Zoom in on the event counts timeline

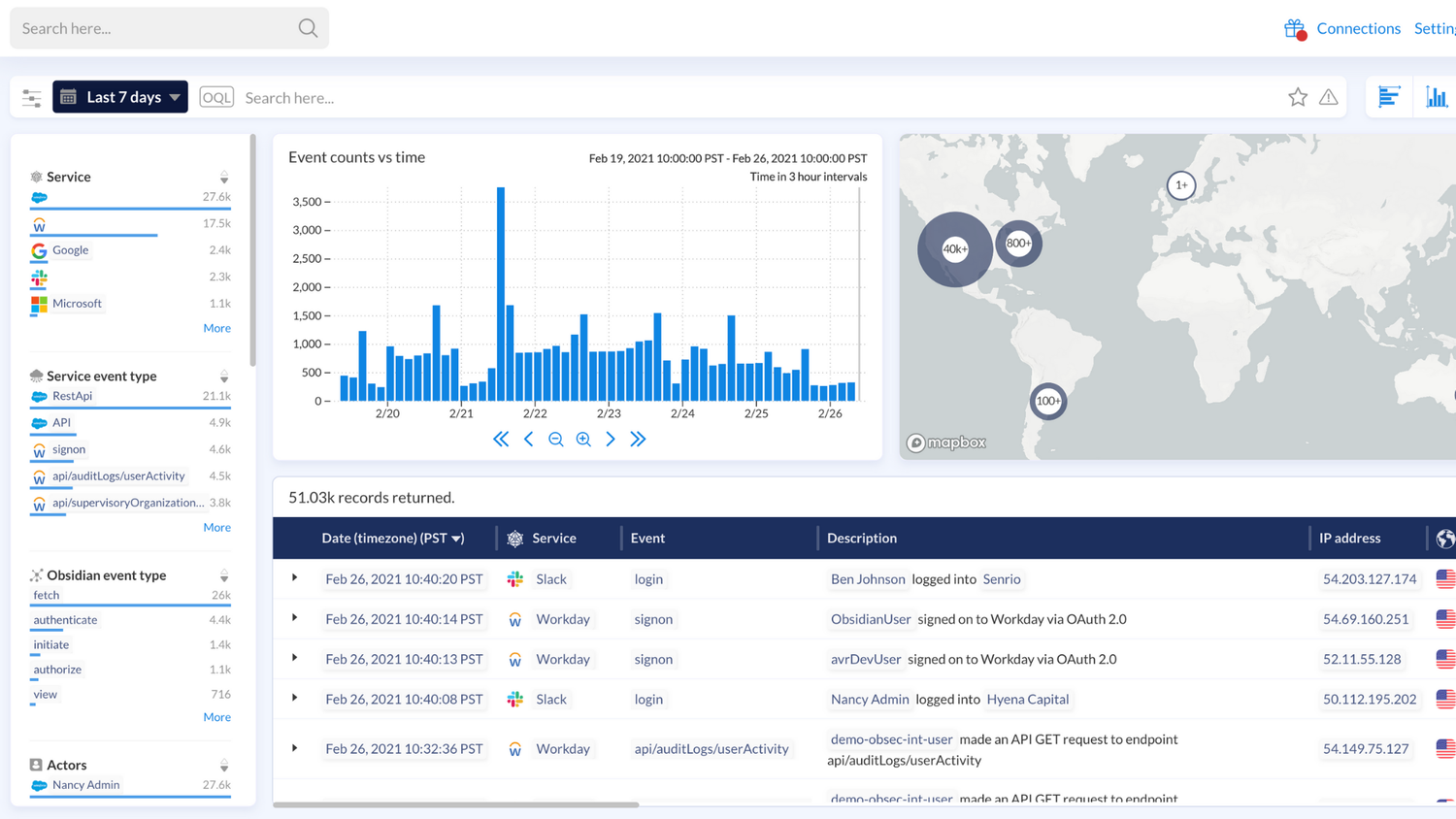point(583,439)
